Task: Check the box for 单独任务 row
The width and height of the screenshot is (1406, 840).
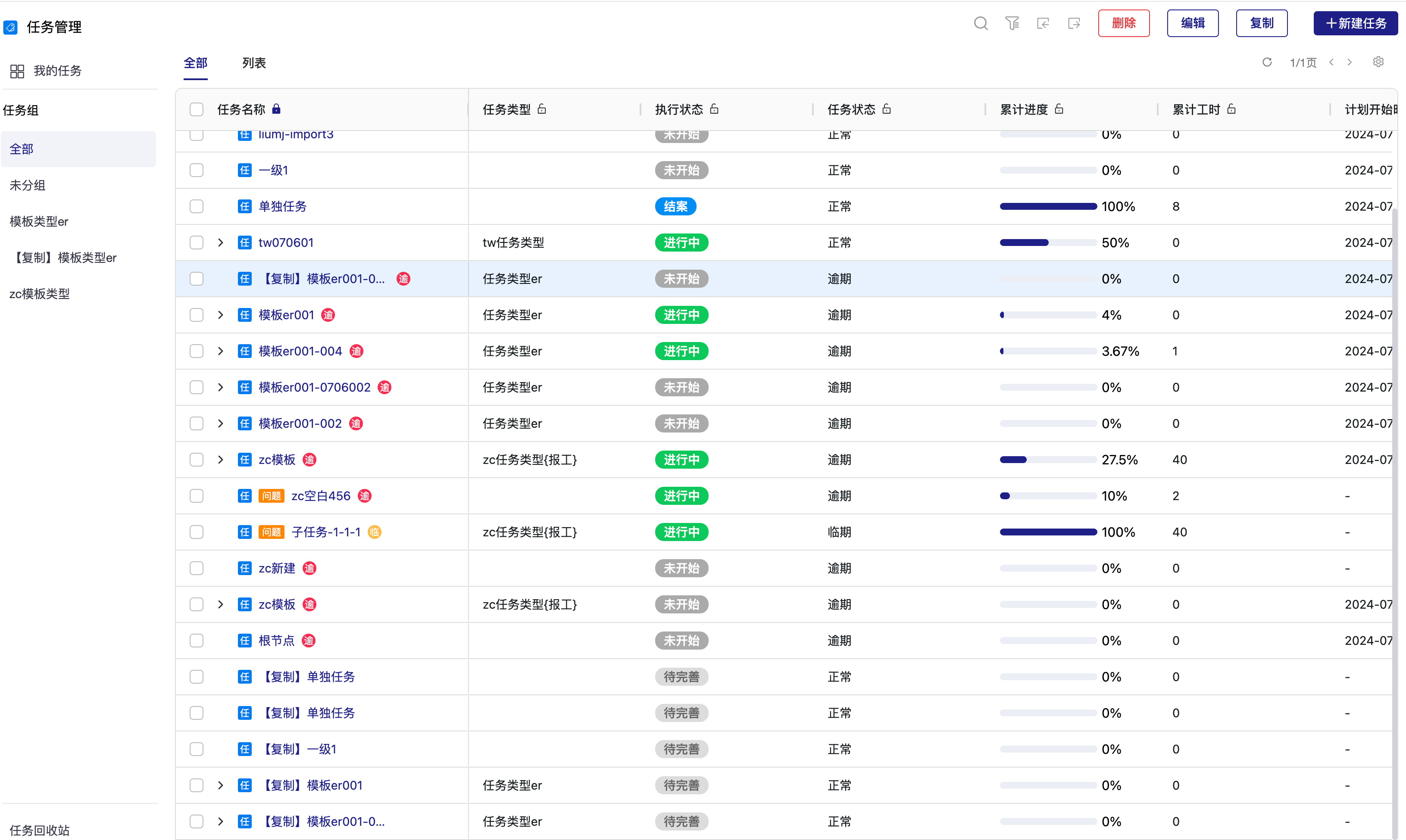Action: click(x=197, y=207)
